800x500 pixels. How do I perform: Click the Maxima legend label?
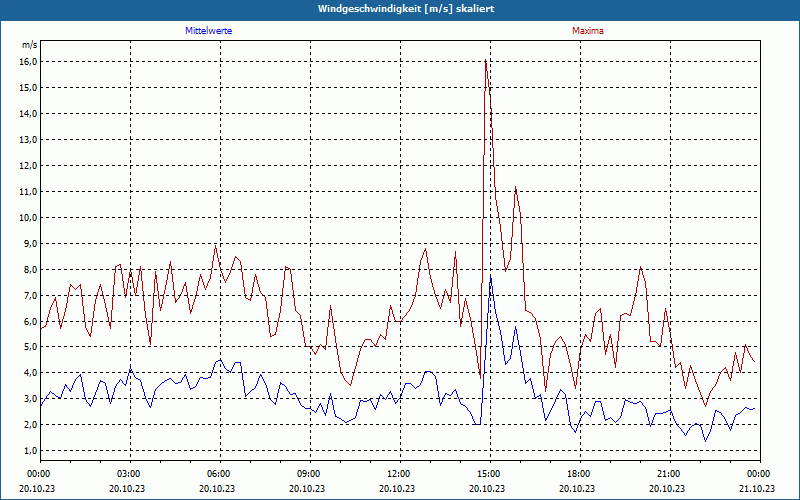click(588, 31)
